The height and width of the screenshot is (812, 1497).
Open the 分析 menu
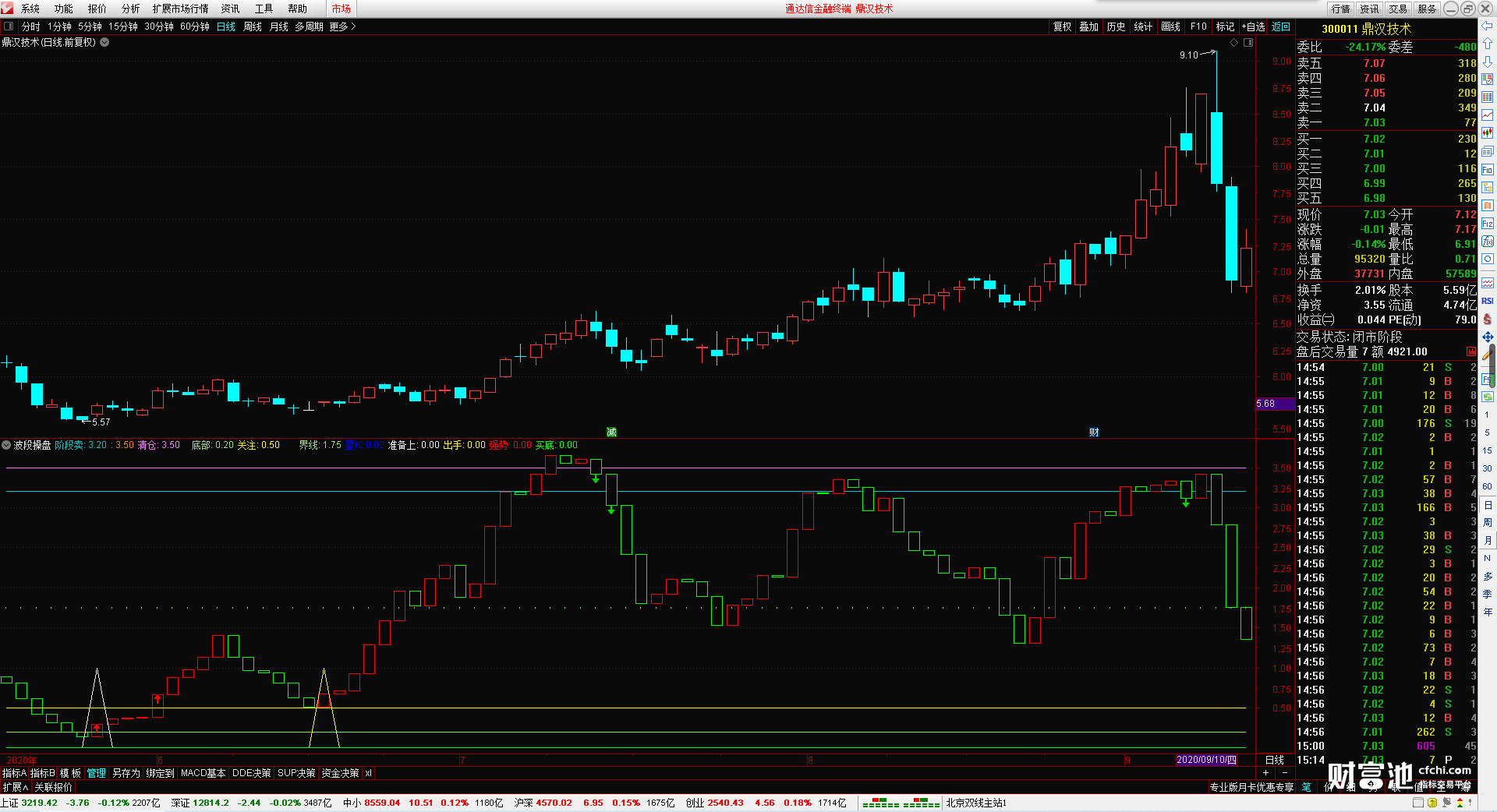pyautogui.click(x=130, y=9)
